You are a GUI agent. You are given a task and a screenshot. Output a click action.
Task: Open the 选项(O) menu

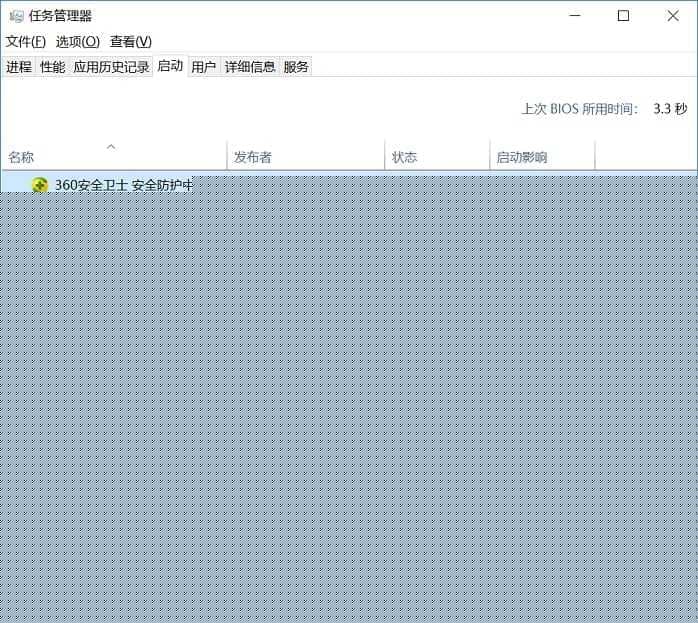click(77, 42)
